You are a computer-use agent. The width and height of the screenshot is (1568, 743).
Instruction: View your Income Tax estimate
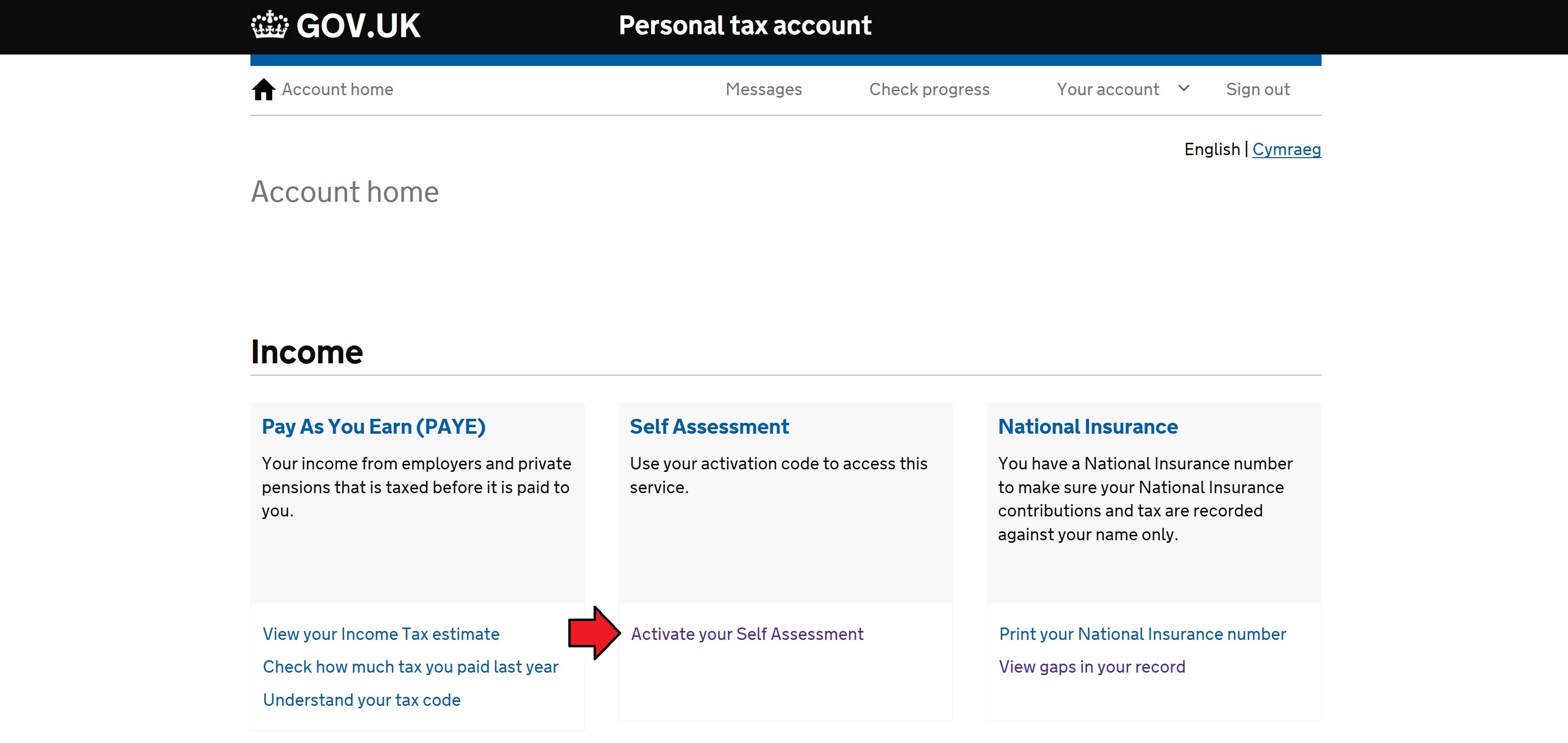click(x=381, y=634)
